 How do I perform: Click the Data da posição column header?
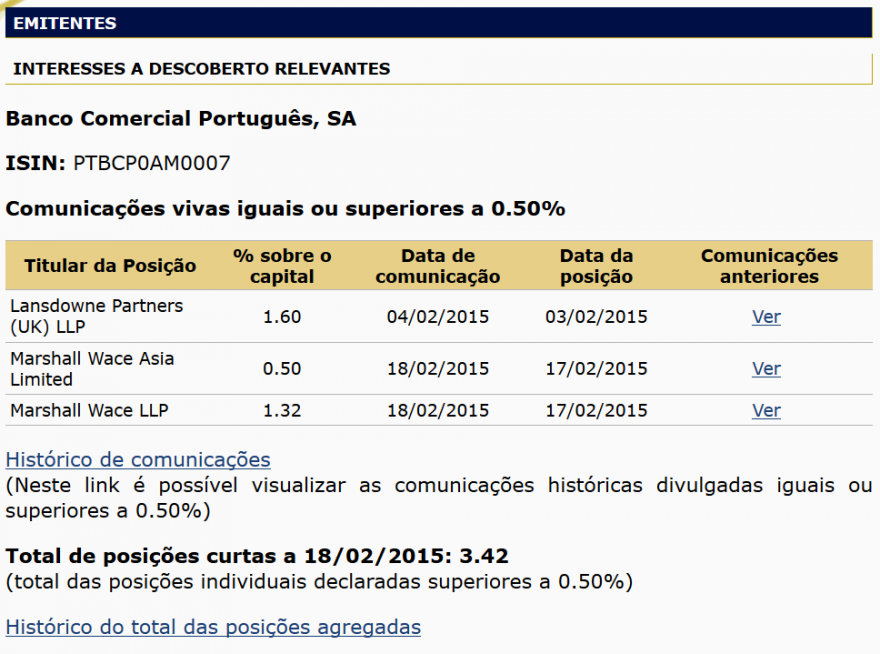click(596, 265)
